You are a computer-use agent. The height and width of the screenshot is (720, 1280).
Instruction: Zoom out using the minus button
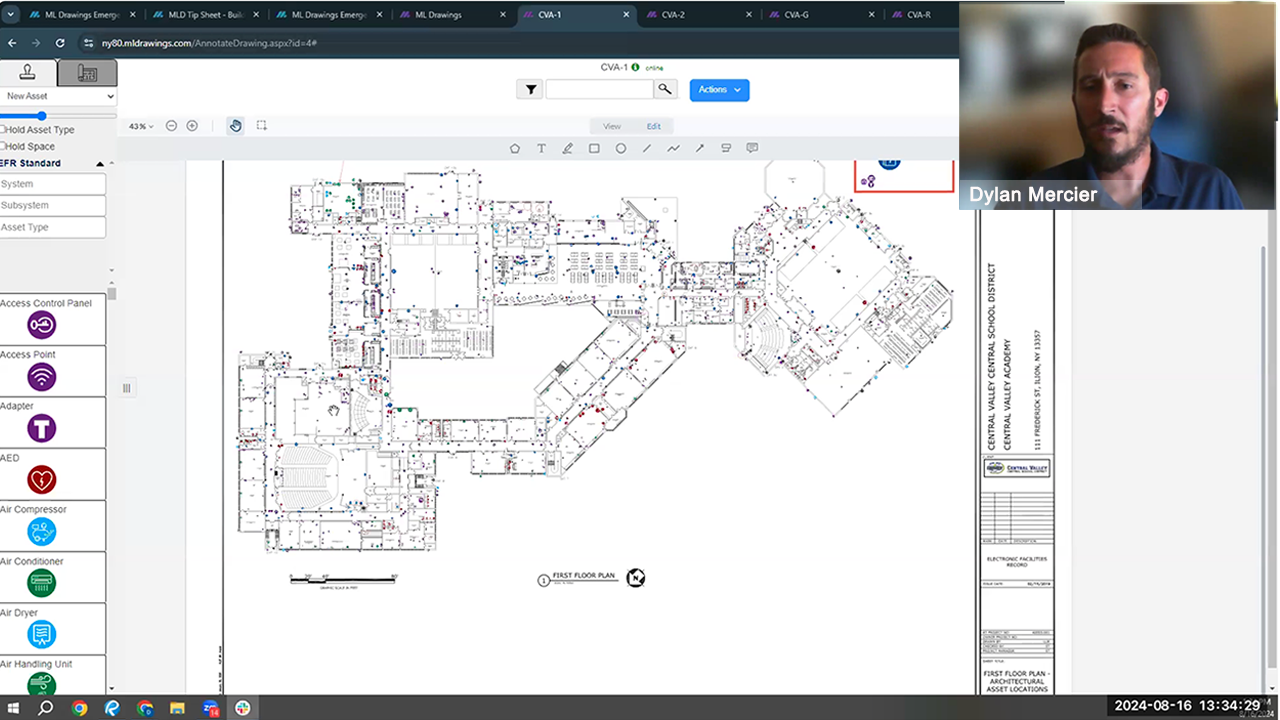[171, 125]
